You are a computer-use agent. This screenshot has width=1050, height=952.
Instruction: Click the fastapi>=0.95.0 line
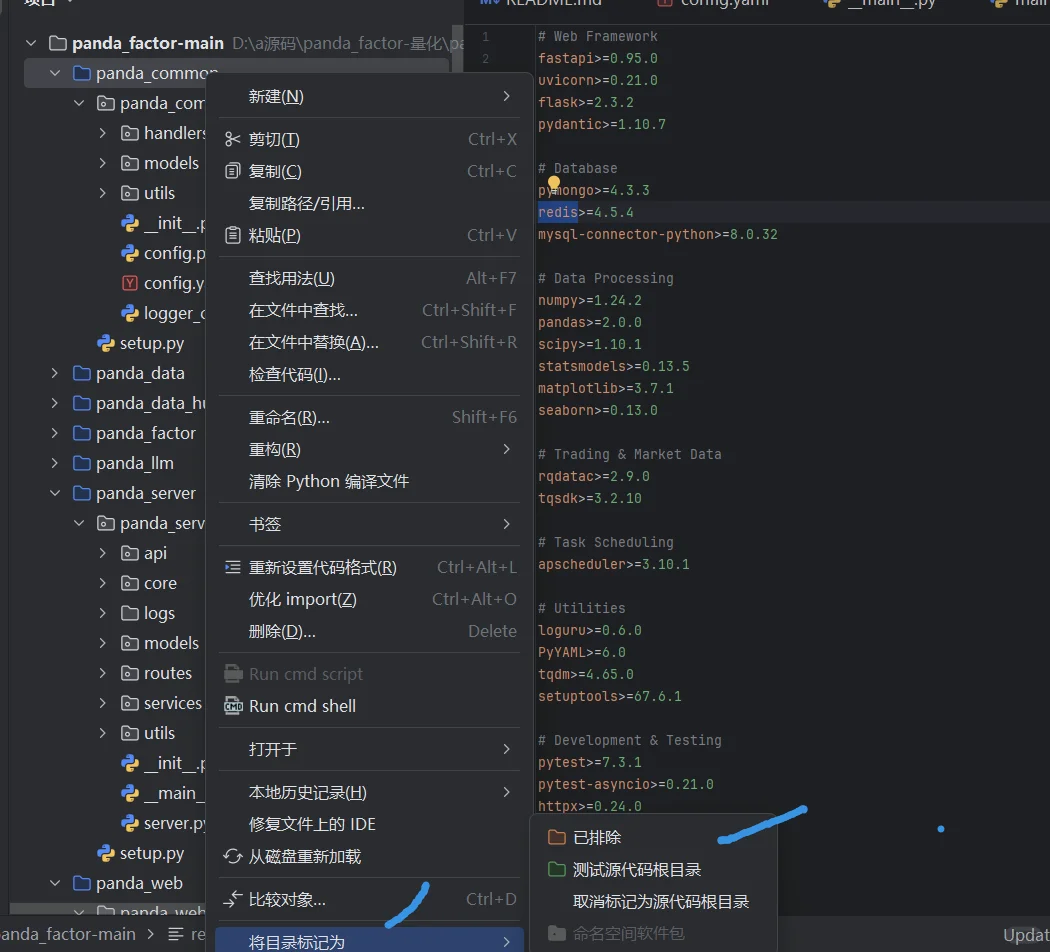tap(597, 58)
